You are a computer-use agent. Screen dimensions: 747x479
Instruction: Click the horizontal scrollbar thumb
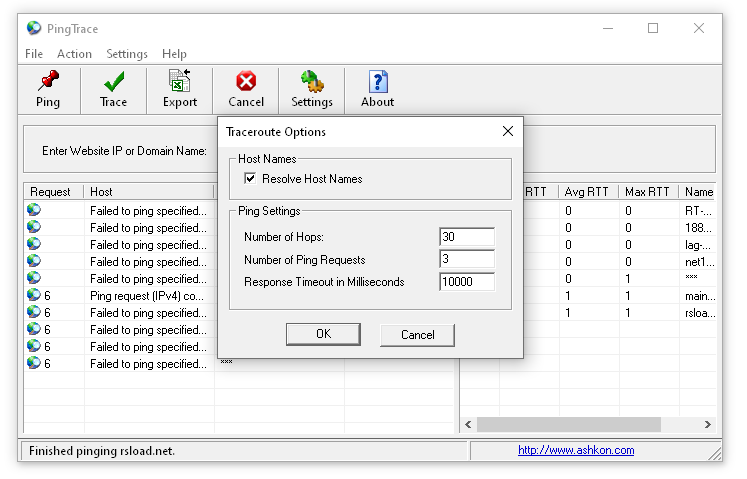tap(569, 424)
